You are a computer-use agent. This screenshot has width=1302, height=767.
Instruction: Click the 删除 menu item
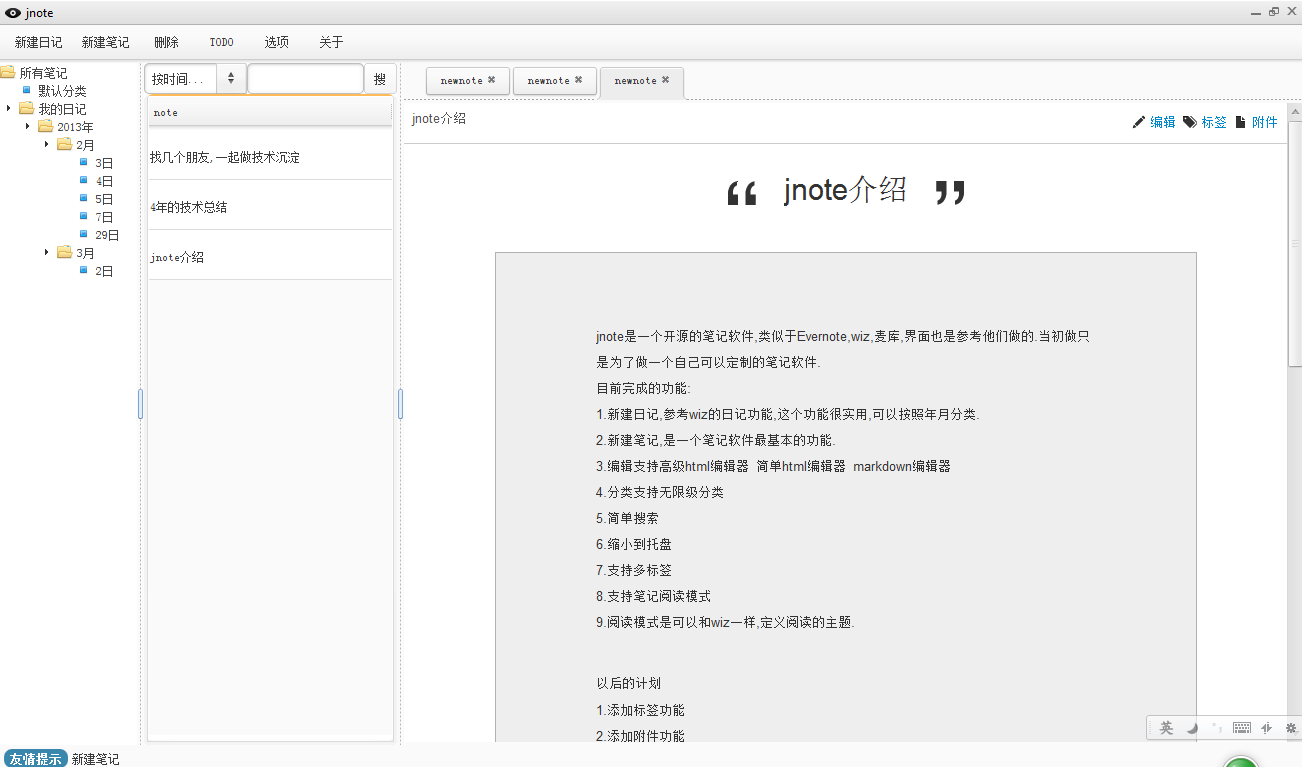pyautogui.click(x=166, y=42)
